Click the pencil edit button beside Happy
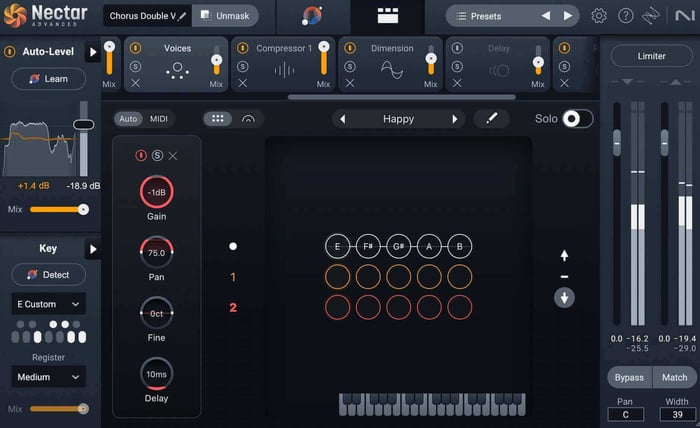The width and height of the screenshot is (700, 428). tap(492, 119)
